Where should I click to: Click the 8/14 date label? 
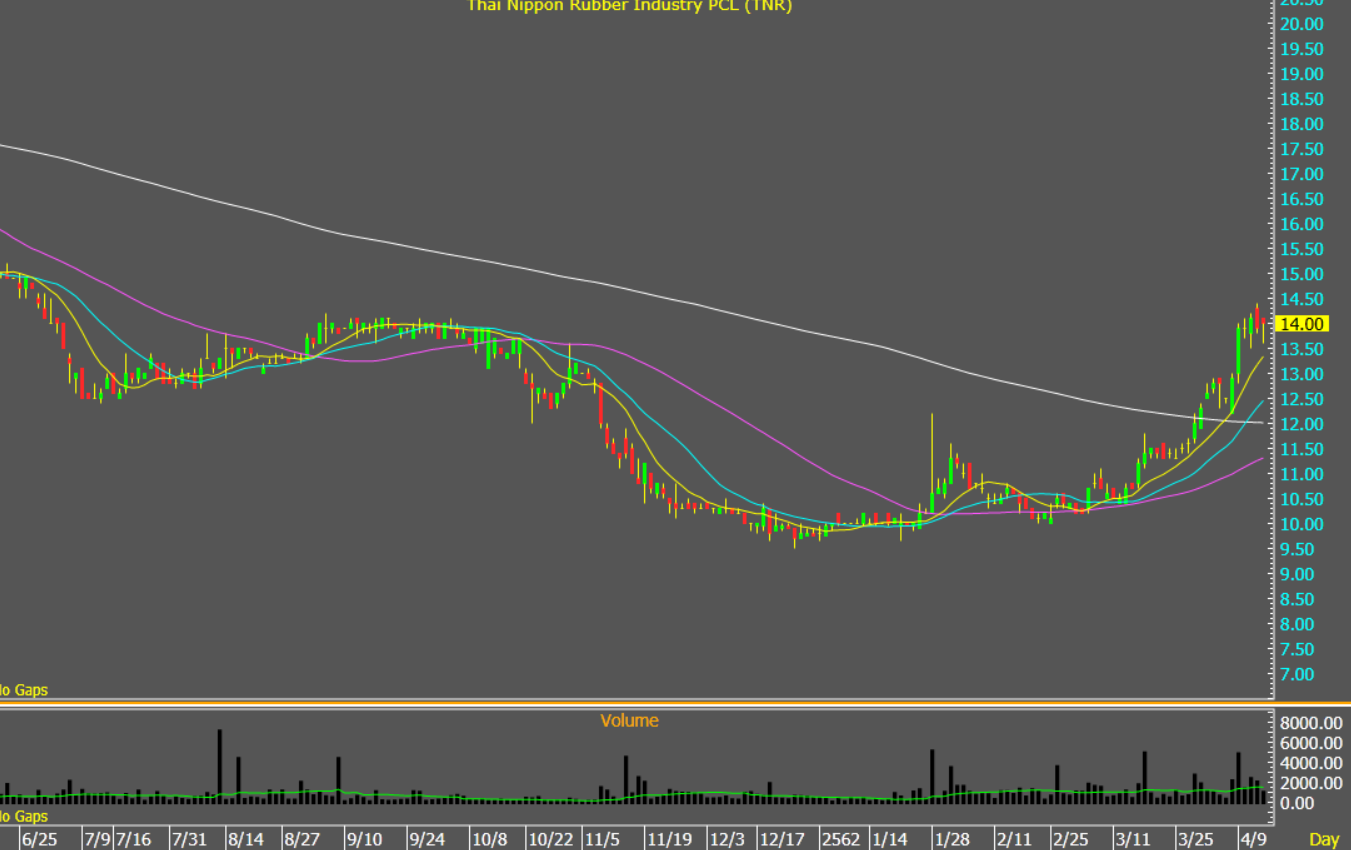[246, 838]
